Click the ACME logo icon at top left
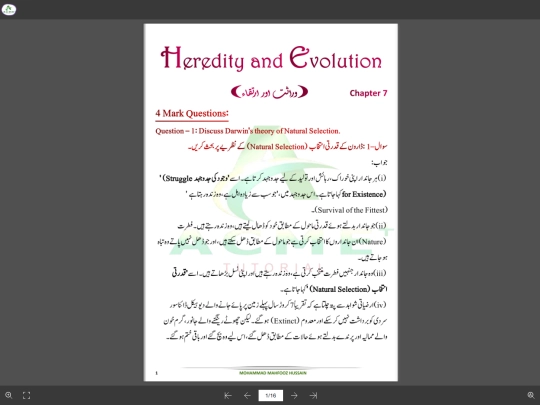 coord(9,9)
